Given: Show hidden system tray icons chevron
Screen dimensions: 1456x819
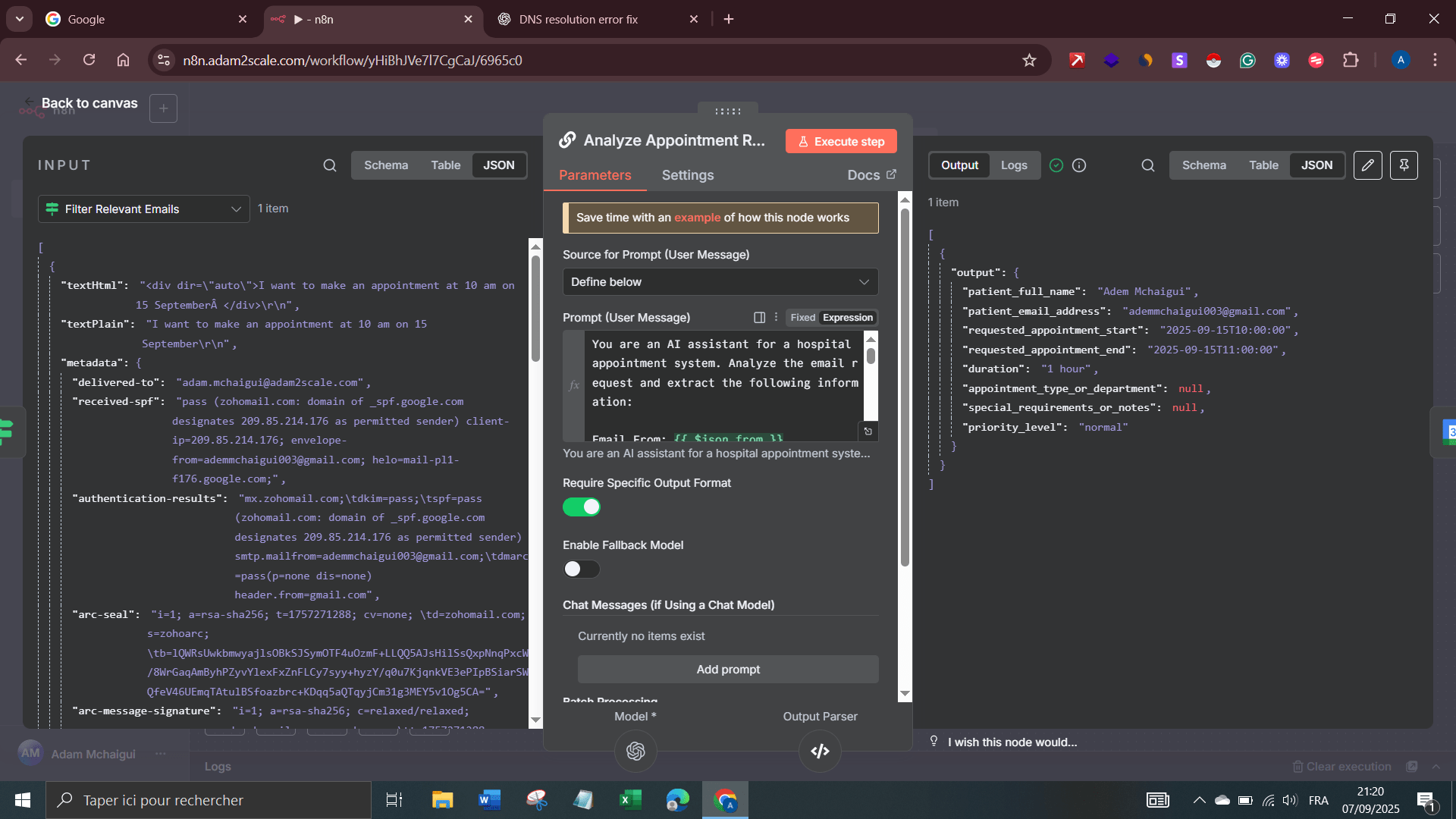Looking at the screenshot, I should click(x=1200, y=800).
